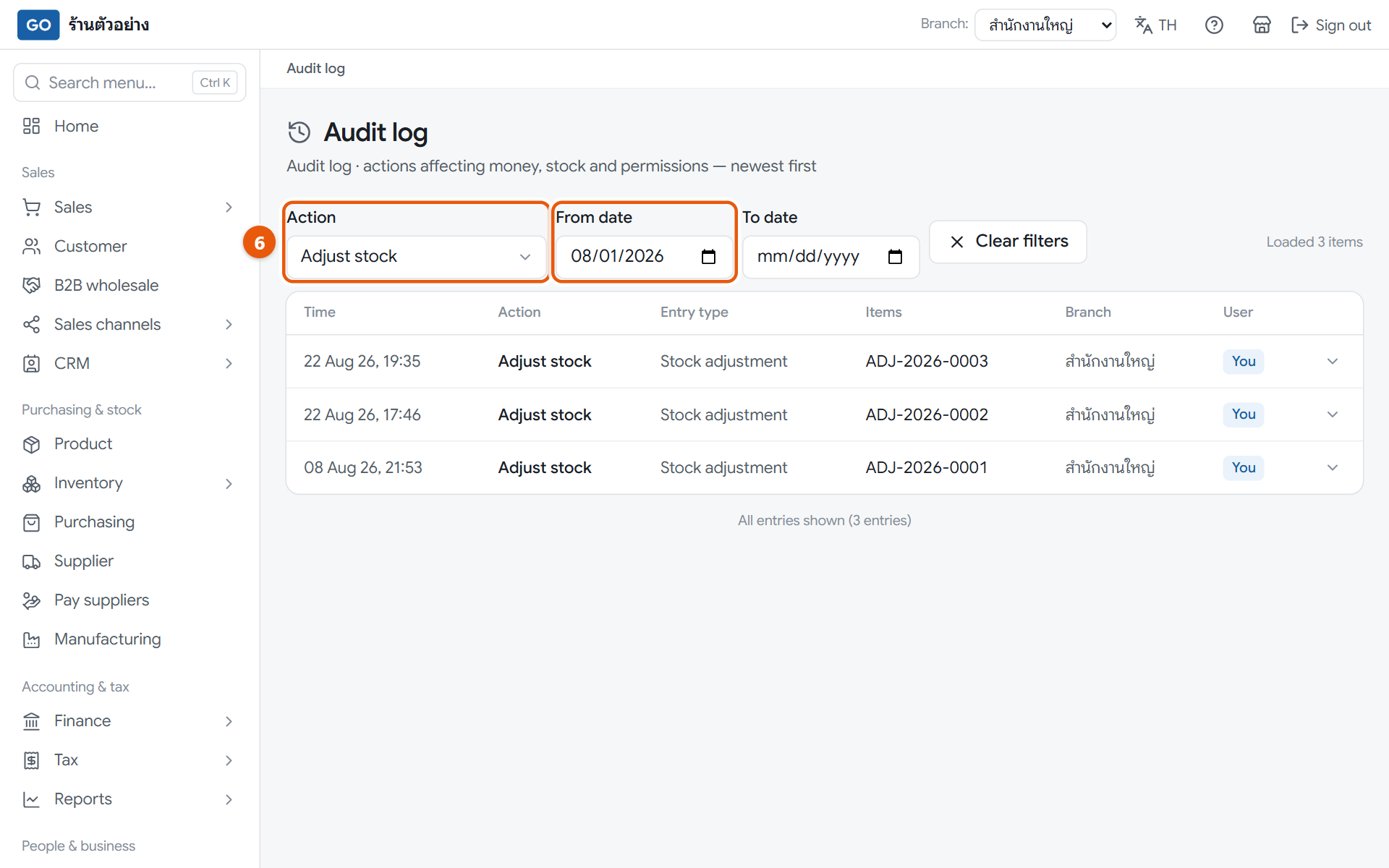The height and width of the screenshot is (868, 1389).
Task: Go to Home menu item
Action: click(x=129, y=126)
